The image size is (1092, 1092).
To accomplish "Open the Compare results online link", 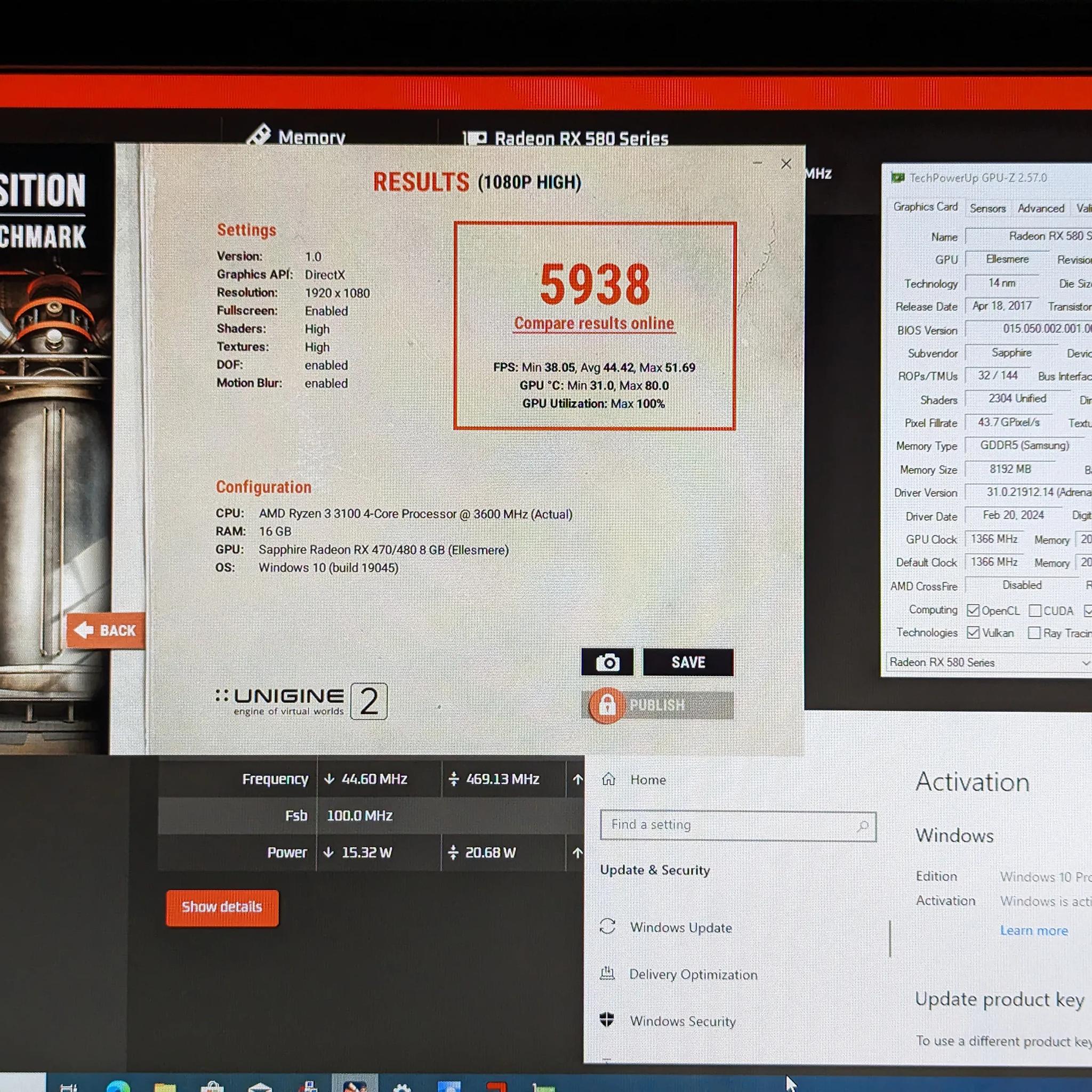I will (x=594, y=323).
